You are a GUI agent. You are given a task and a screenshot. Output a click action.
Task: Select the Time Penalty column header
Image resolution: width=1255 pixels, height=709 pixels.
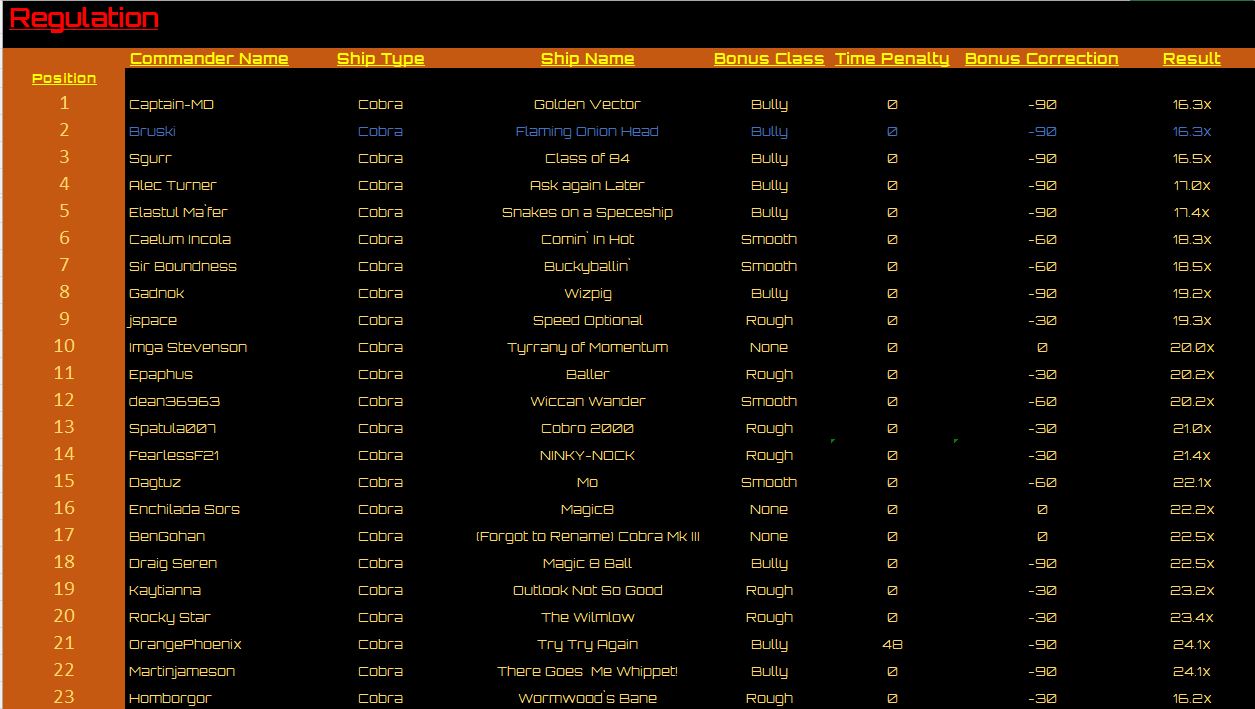(892, 59)
